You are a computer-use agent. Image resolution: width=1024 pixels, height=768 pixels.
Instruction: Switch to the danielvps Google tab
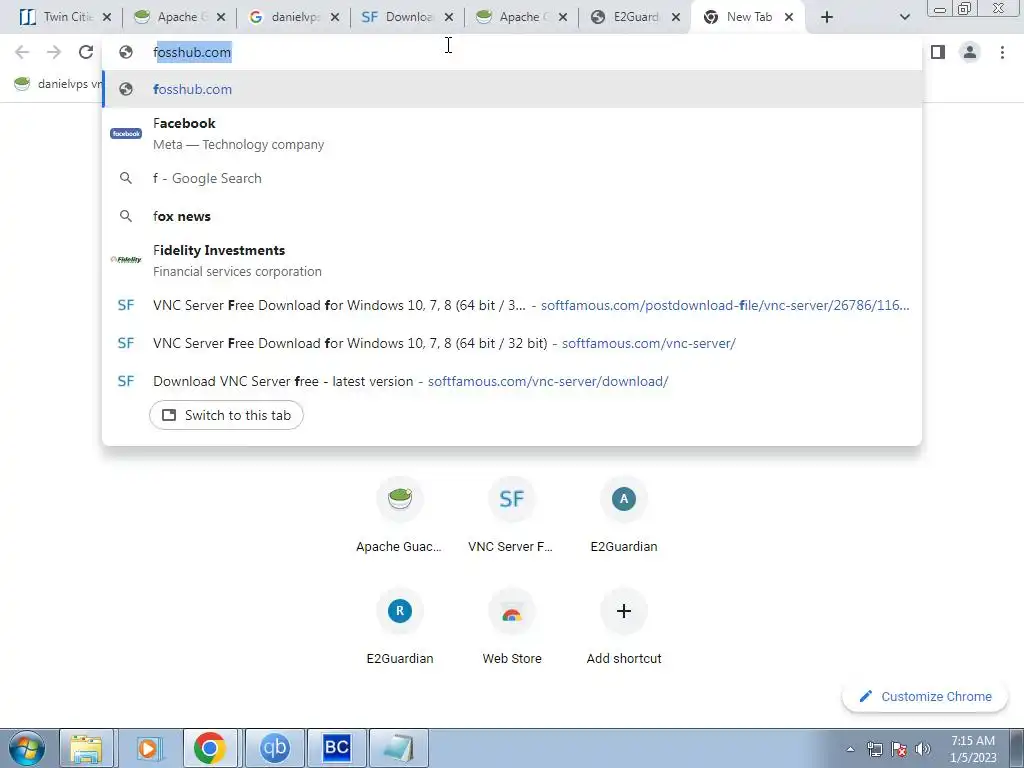point(285,17)
